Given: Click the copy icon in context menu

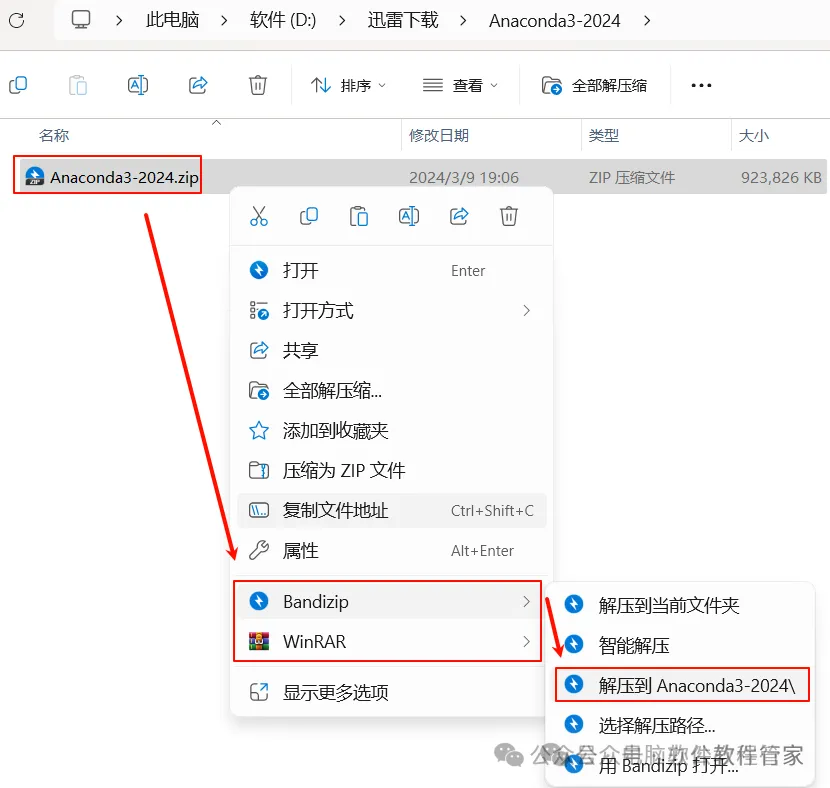Looking at the screenshot, I should click(x=309, y=216).
